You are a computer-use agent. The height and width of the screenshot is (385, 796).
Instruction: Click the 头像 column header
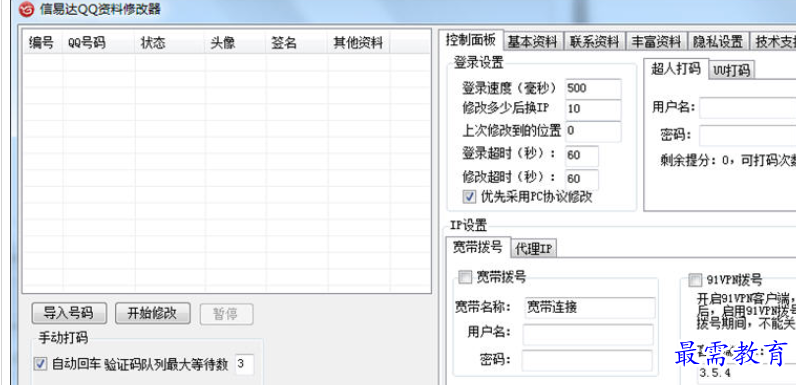[236, 43]
